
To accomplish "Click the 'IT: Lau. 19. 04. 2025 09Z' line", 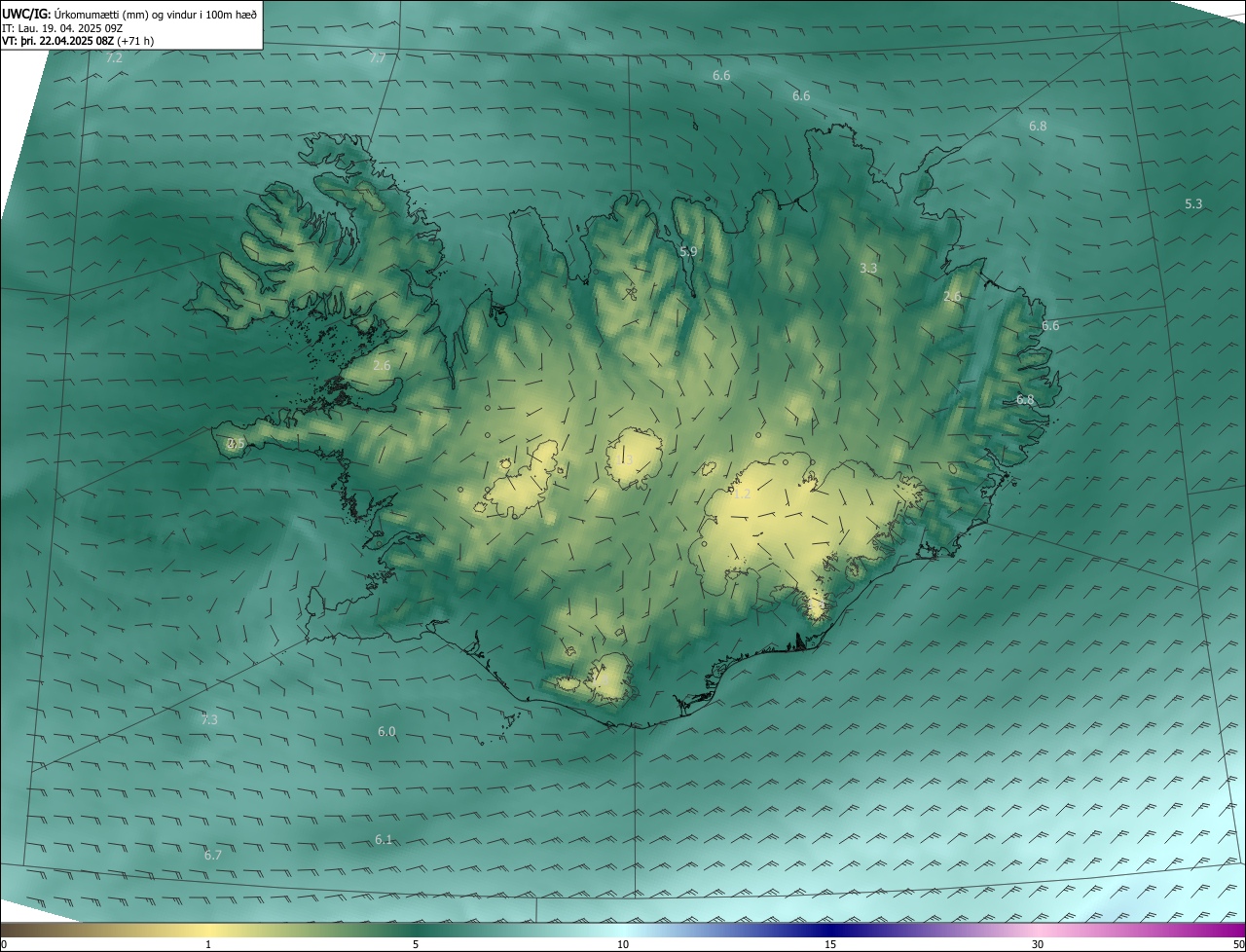I will coord(62,27).
